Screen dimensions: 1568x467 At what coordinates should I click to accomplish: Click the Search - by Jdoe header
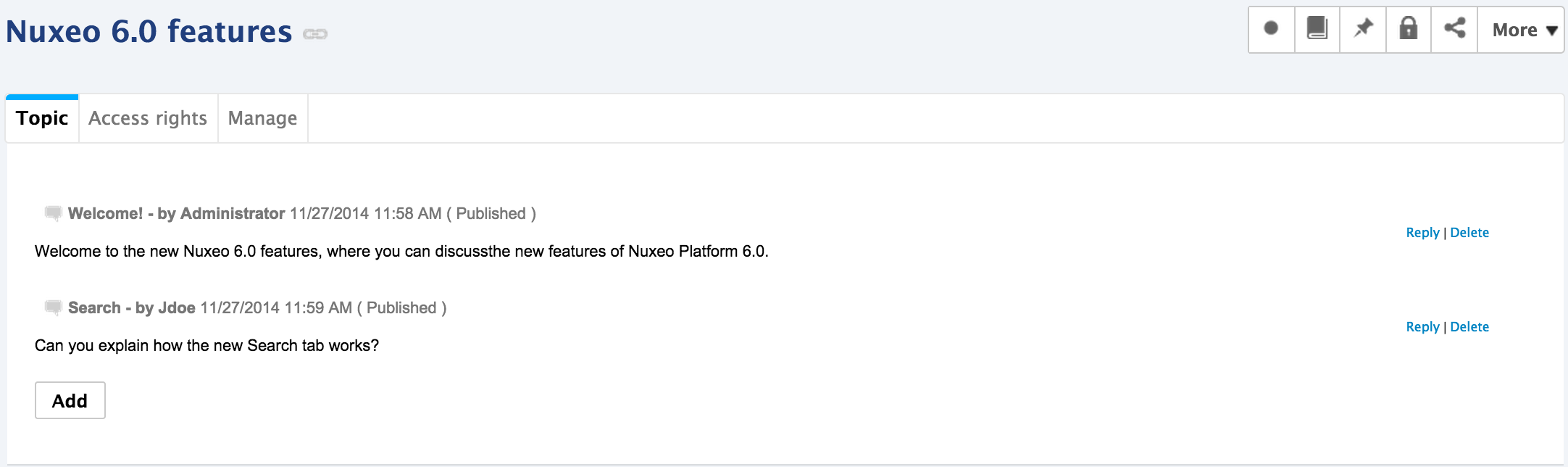[x=132, y=308]
